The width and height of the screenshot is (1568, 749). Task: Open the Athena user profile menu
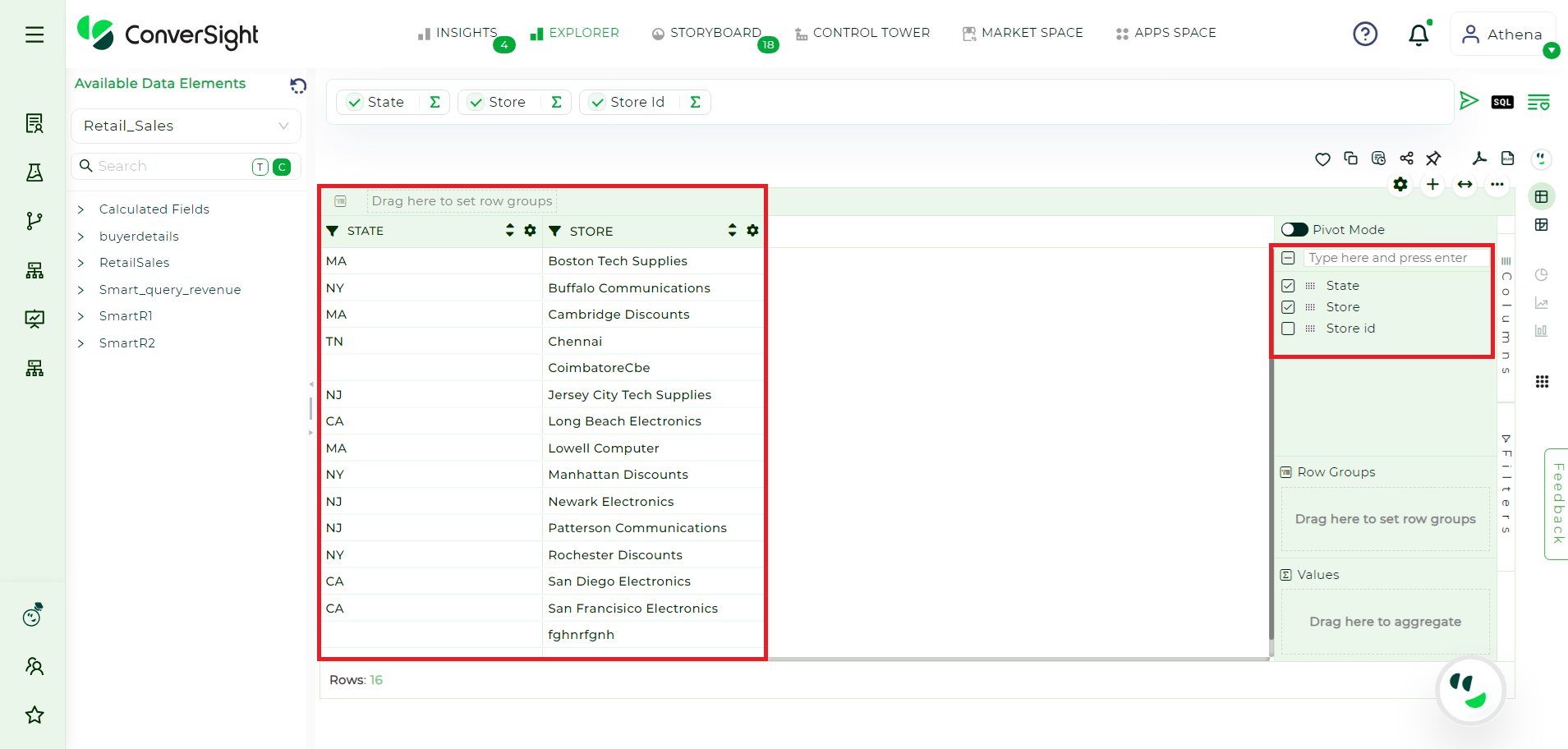tap(1502, 34)
